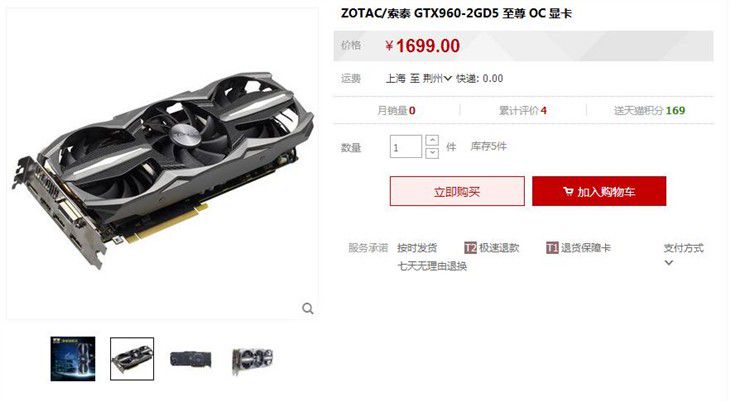This screenshot has height=401, width=730.
Task: Decrease quantity with the down arrow
Action: [432, 153]
